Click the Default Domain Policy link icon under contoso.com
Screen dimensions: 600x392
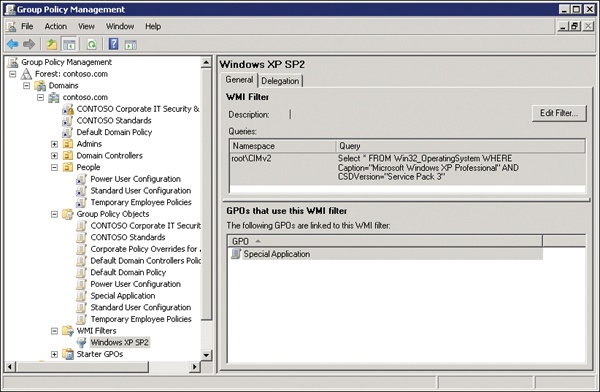[x=67, y=132]
